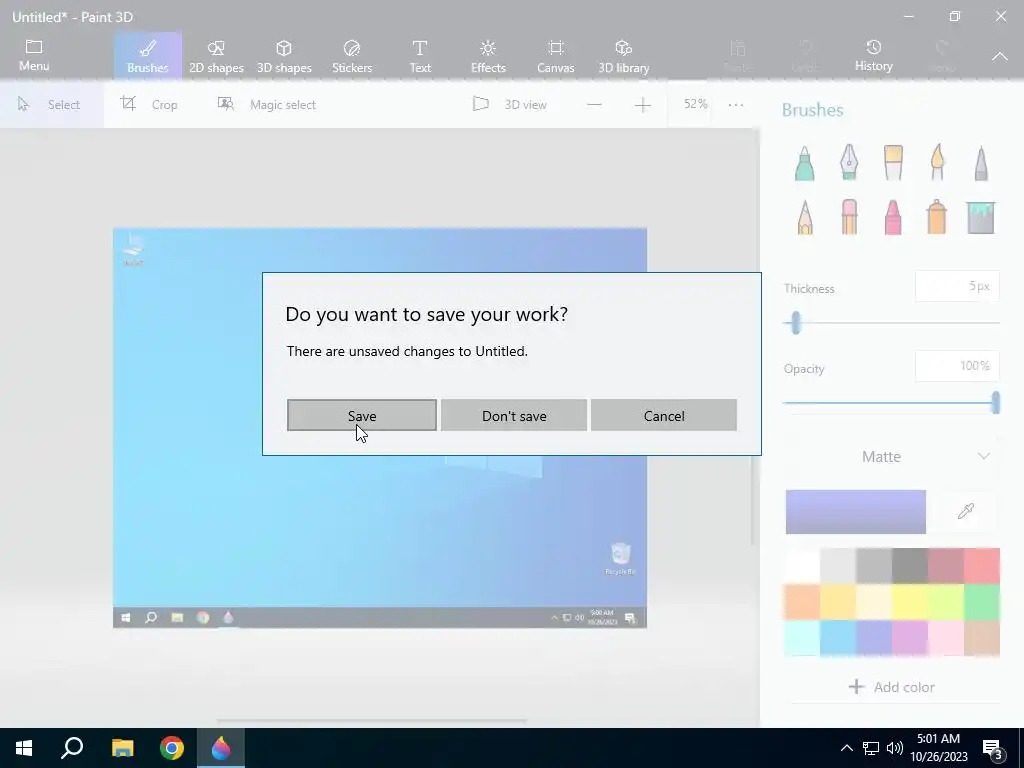Select the Oil brush
1024x768 pixels.
[893, 163]
